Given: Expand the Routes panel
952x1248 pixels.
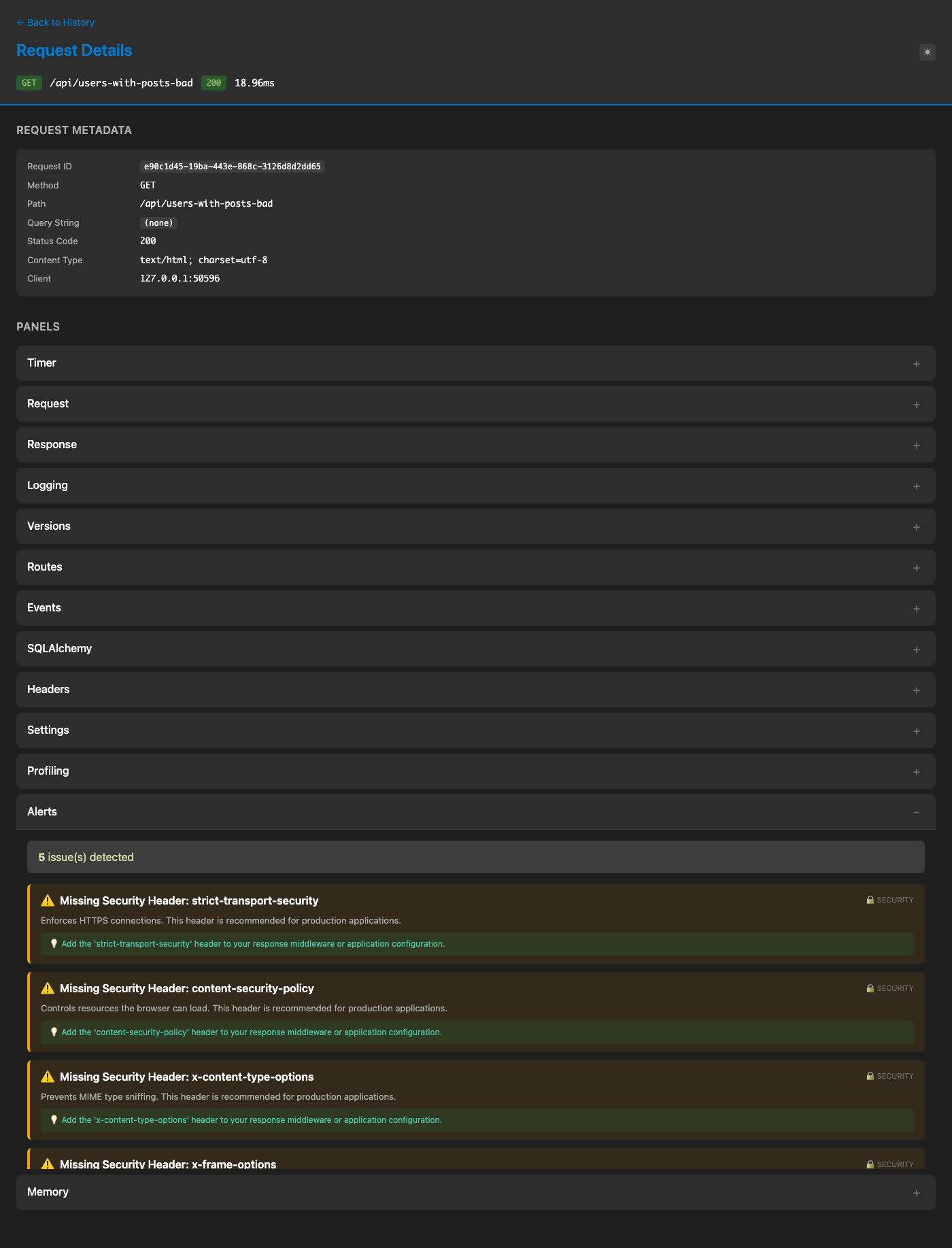Looking at the screenshot, I should [45, 567].
